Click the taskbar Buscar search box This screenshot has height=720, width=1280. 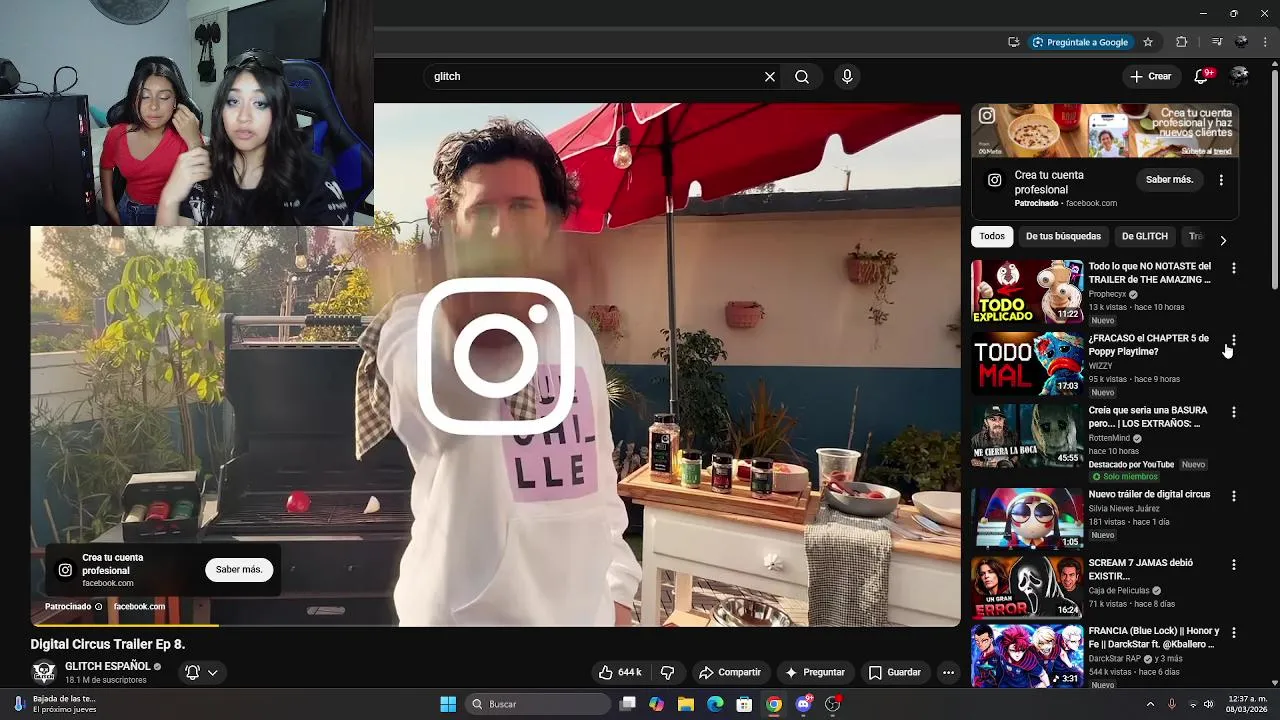pos(539,704)
